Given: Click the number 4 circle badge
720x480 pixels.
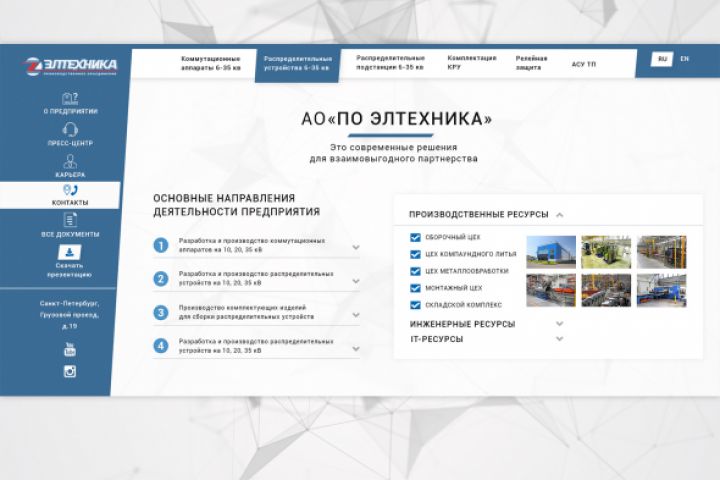Looking at the screenshot, I should tap(161, 346).
